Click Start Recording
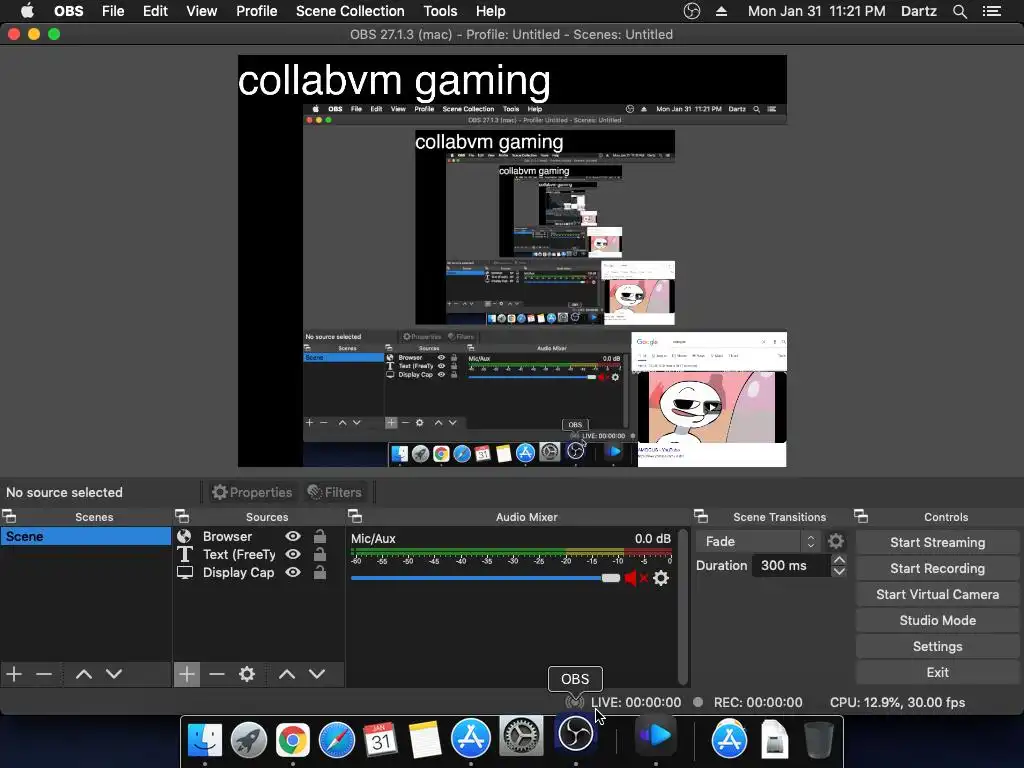Image resolution: width=1024 pixels, height=768 pixels. (937, 568)
